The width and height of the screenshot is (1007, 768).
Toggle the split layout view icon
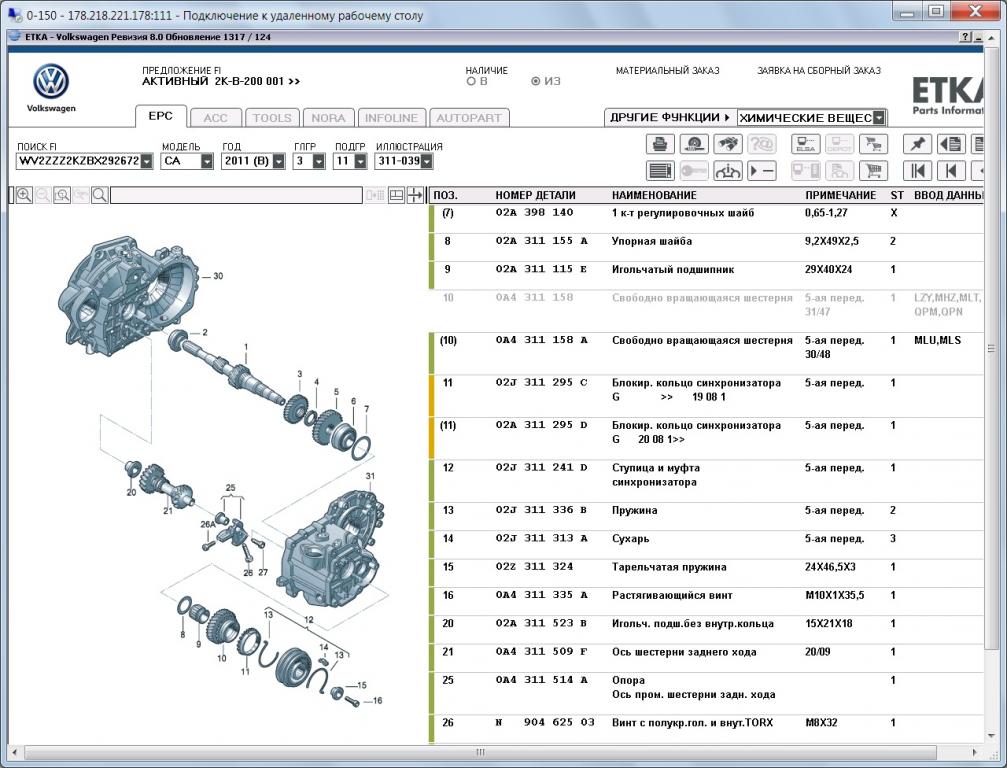point(396,195)
